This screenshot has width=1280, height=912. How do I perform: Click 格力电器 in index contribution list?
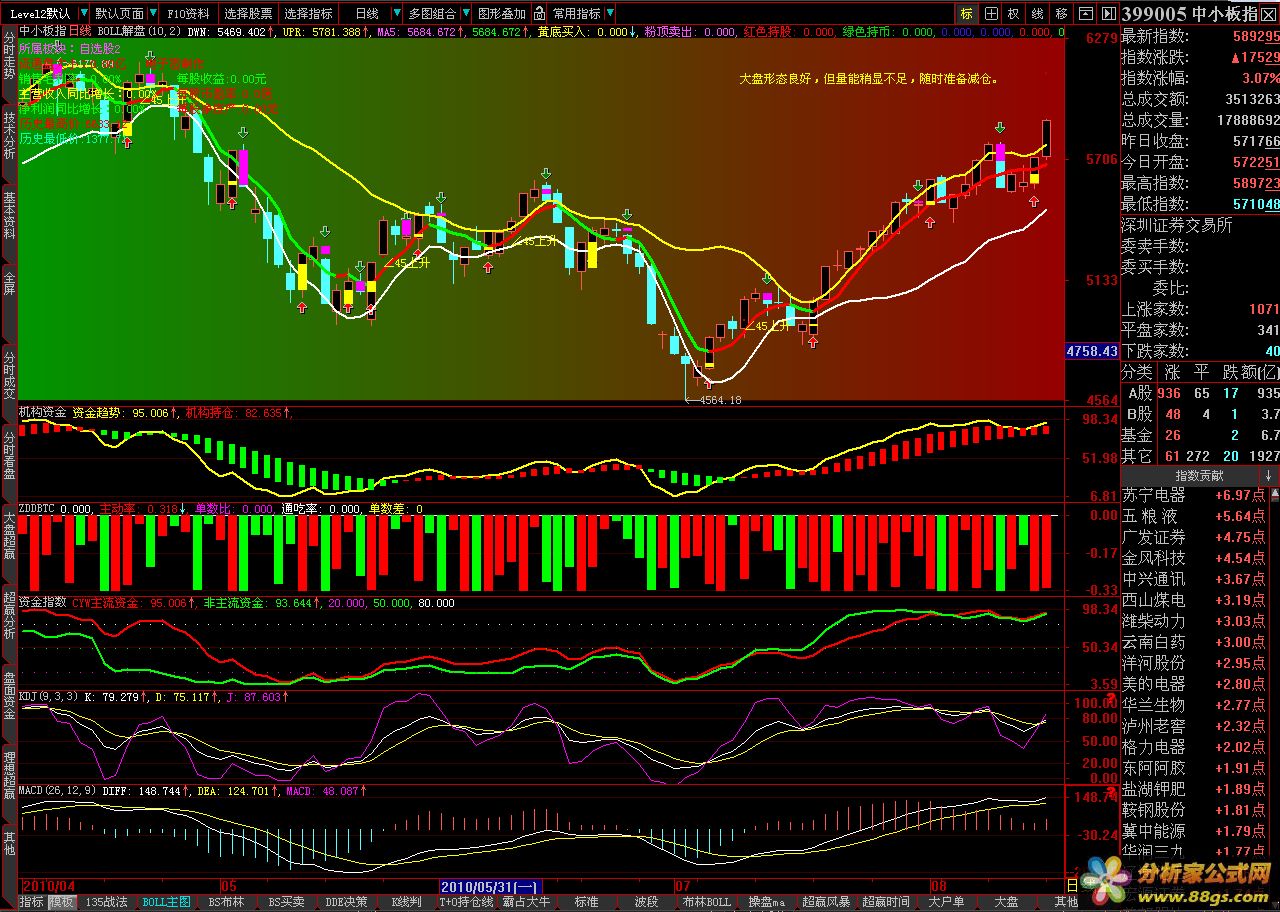[1154, 747]
